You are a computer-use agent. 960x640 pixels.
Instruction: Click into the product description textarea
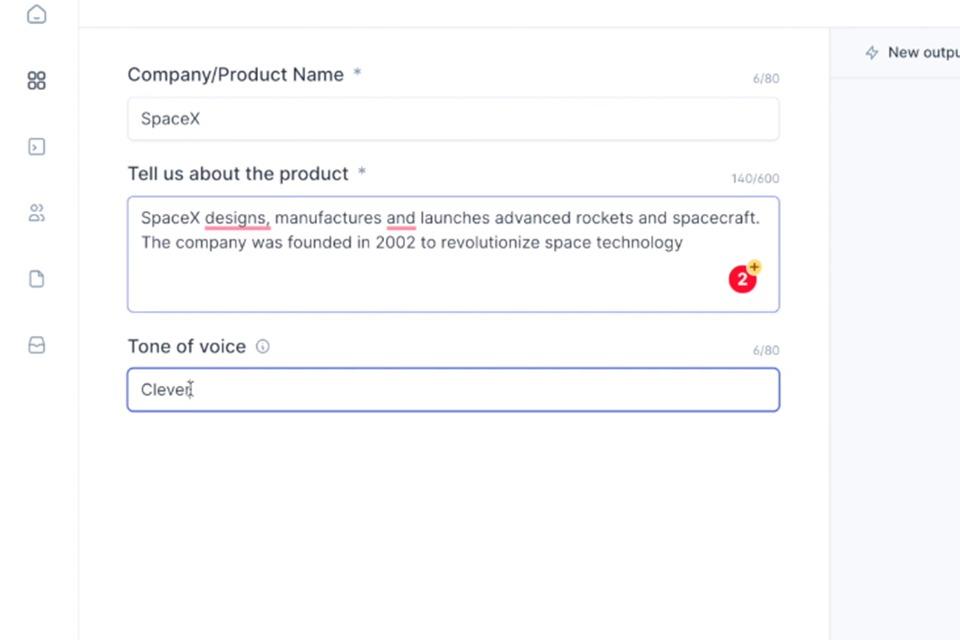[x=453, y=254]
